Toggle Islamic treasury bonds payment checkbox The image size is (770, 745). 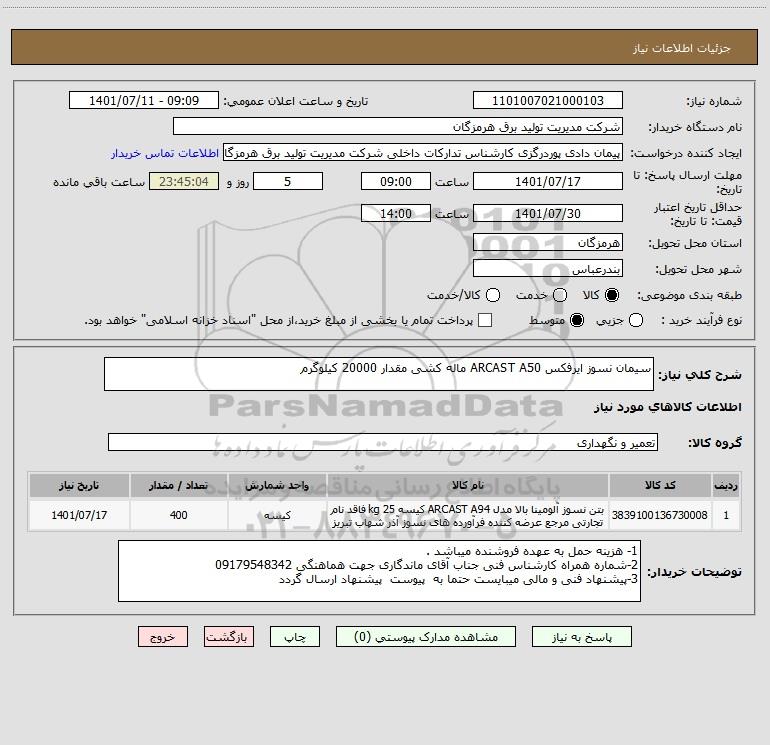[485, 320]
